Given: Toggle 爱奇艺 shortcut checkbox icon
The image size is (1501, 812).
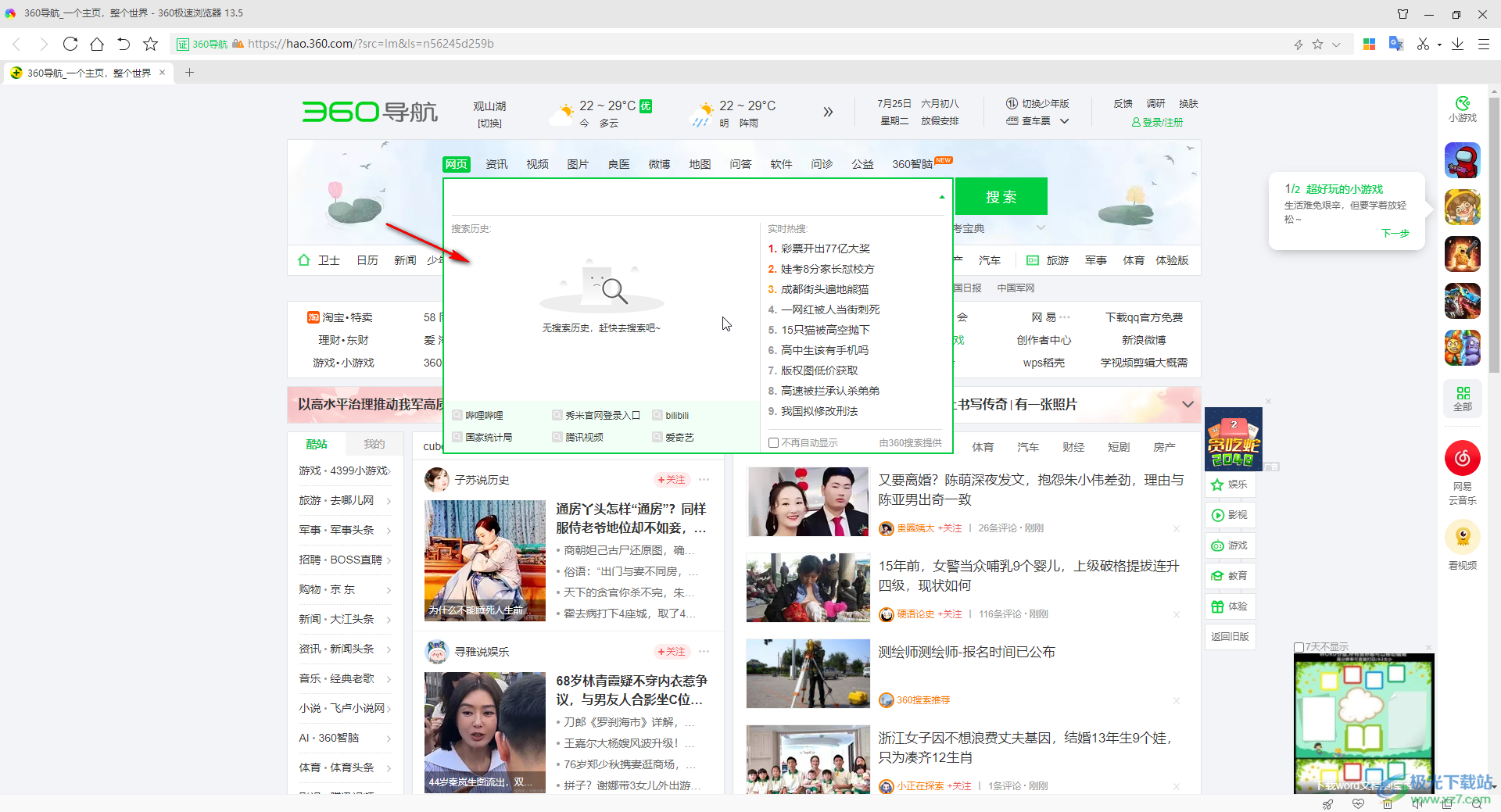Looking at the screenshot, I should 657,437.
